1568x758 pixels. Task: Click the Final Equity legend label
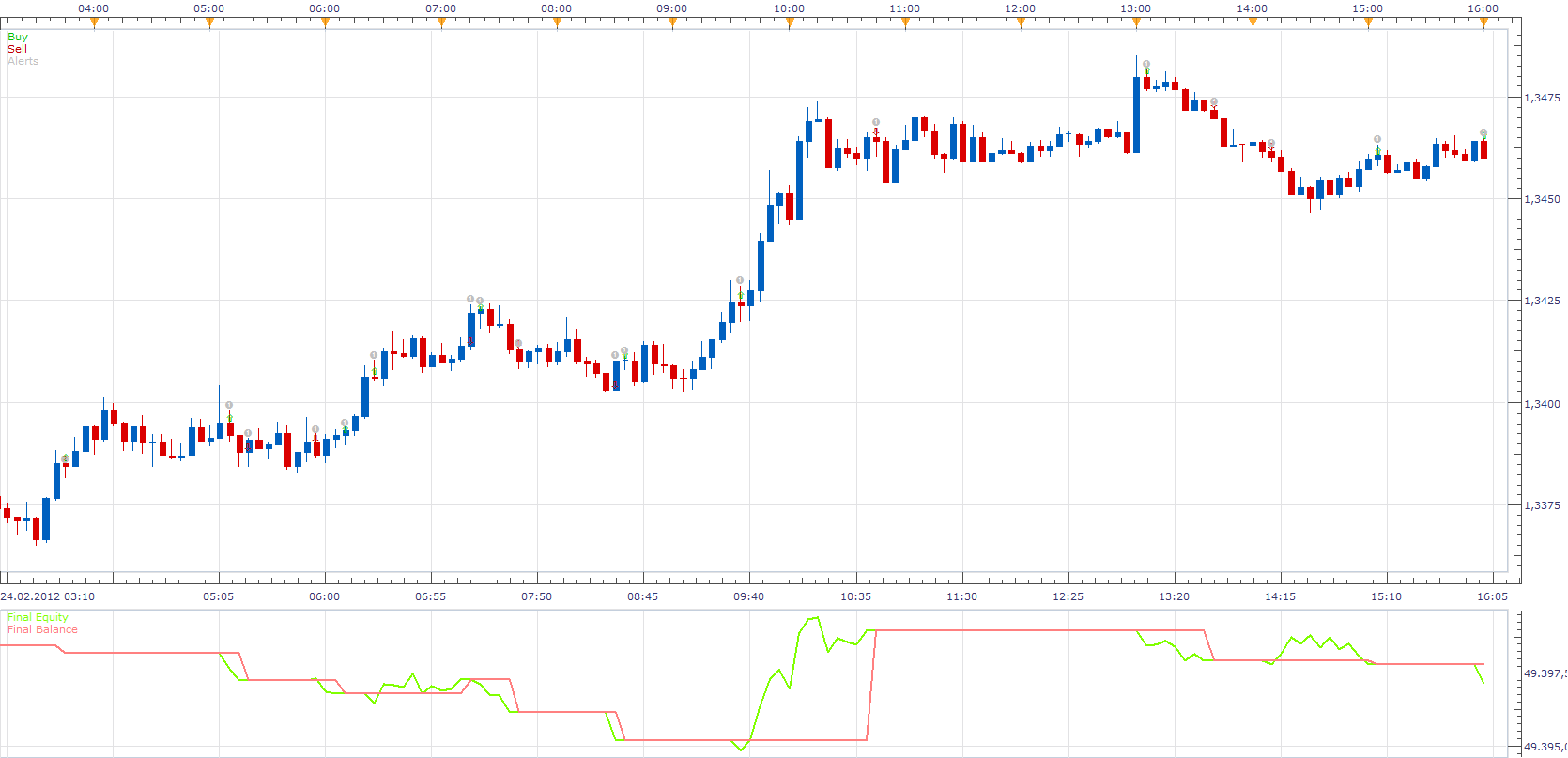[x=38, y=617]
